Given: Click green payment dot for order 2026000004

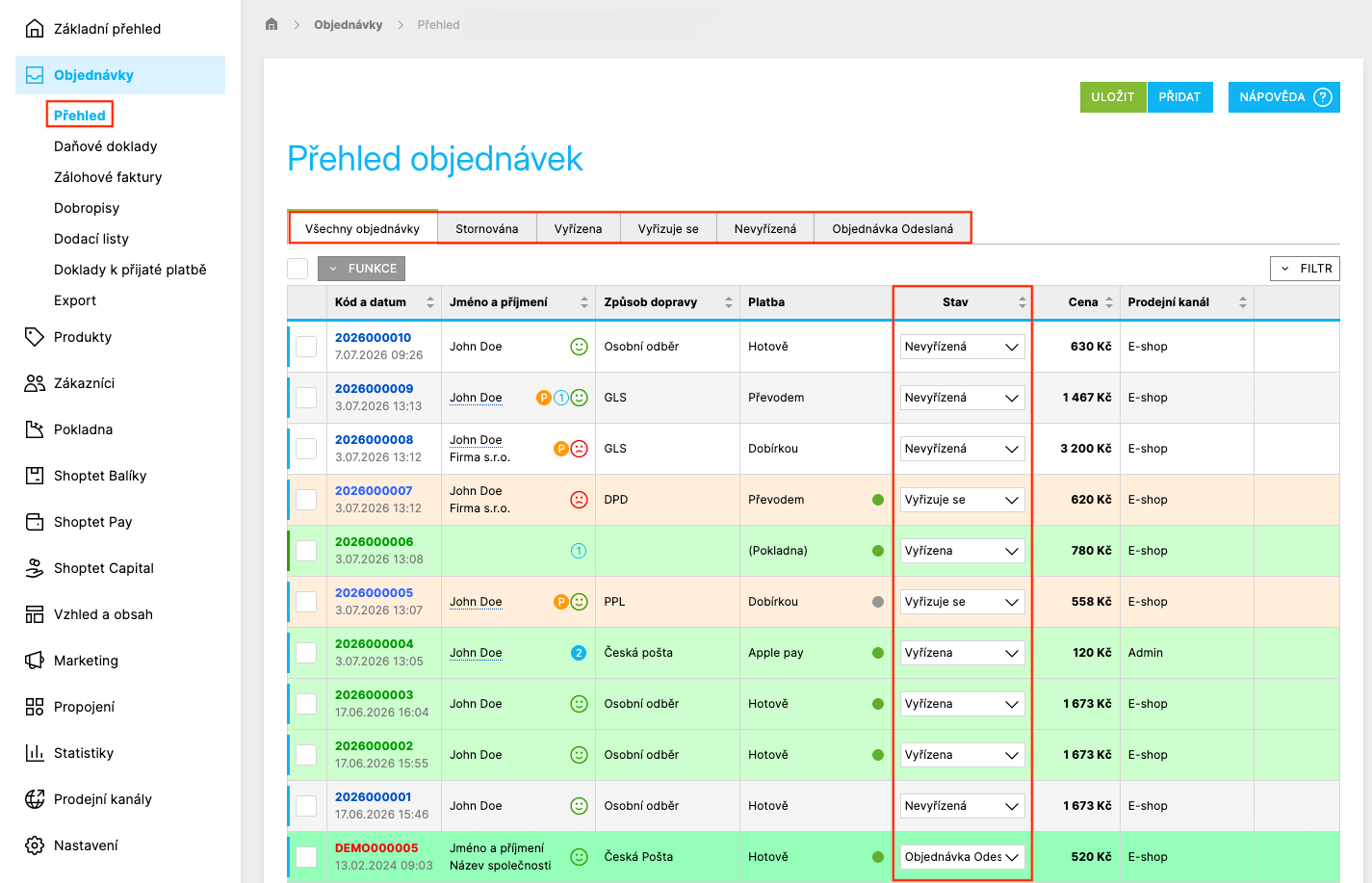Looking at the screenshot, I should 878,653.
